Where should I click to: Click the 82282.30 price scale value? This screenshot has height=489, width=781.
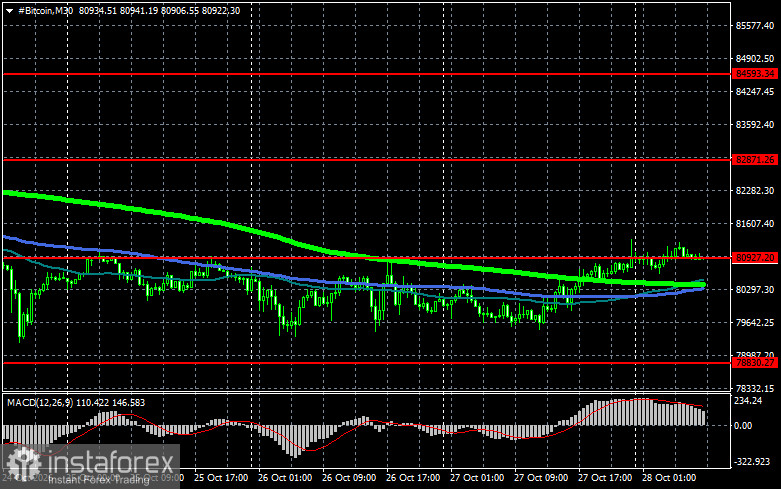point(755,191)
